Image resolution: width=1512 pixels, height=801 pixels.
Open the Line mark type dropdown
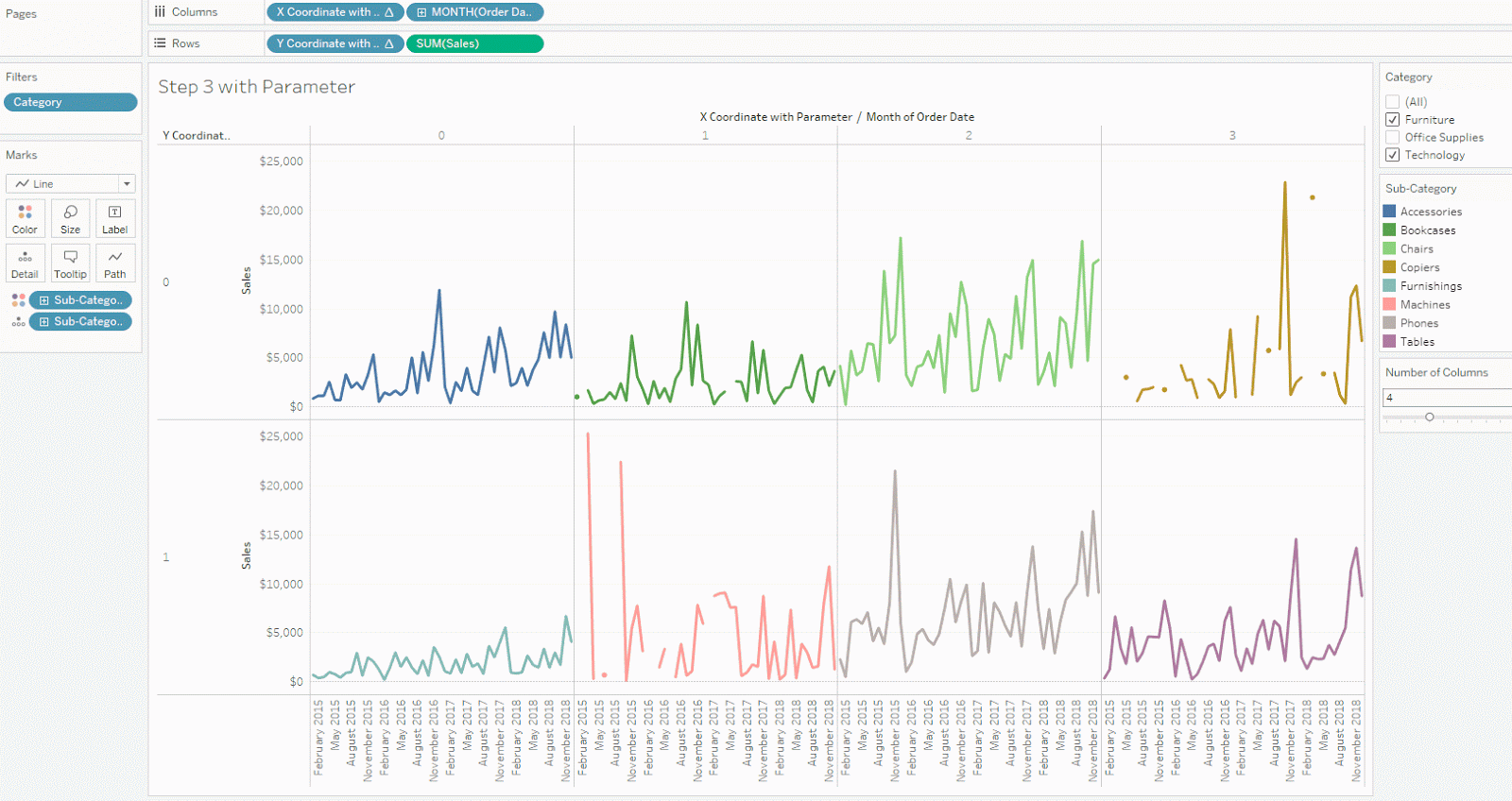coord(71,184)
